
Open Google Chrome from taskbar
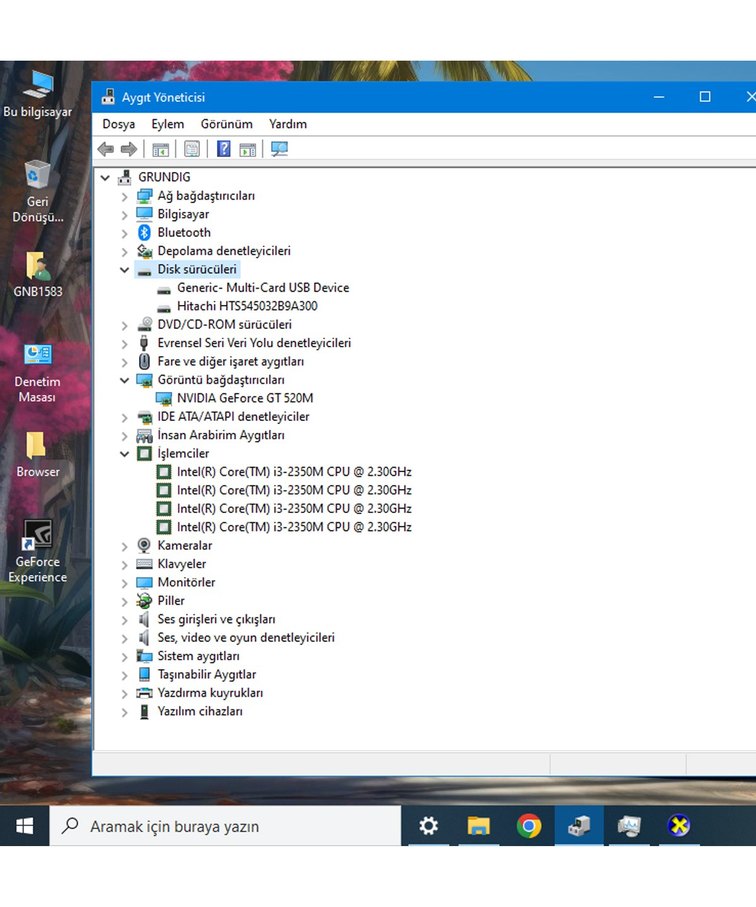pyautogui.click(x=529, y=826)
